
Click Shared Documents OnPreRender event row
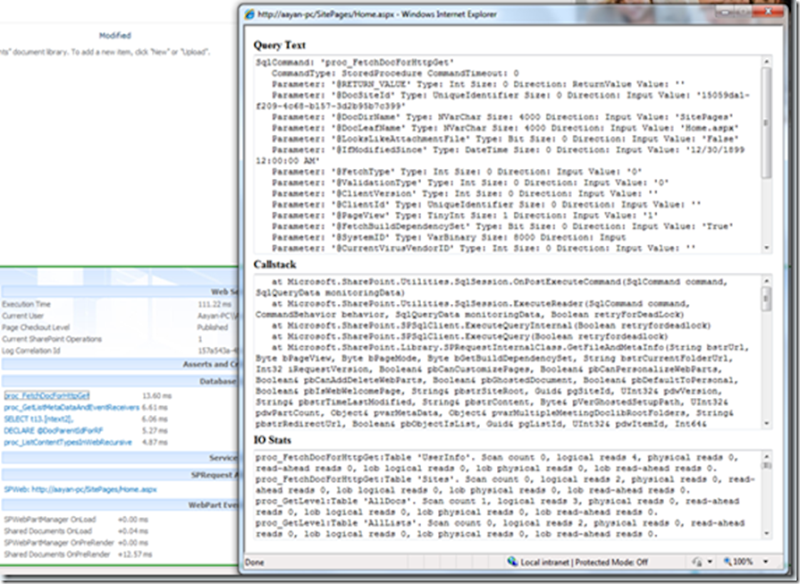pyautogui.click(x=78, y=554)
